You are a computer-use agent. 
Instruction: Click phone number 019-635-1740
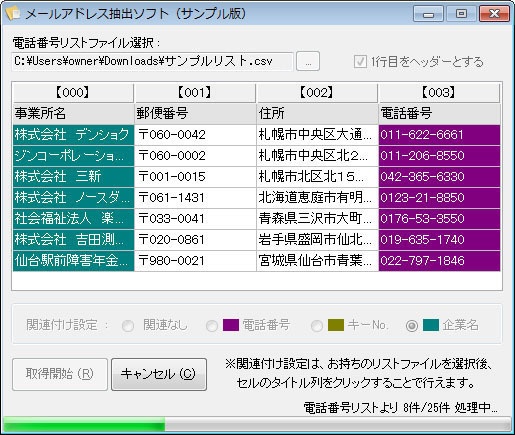(x=439, y=240)
